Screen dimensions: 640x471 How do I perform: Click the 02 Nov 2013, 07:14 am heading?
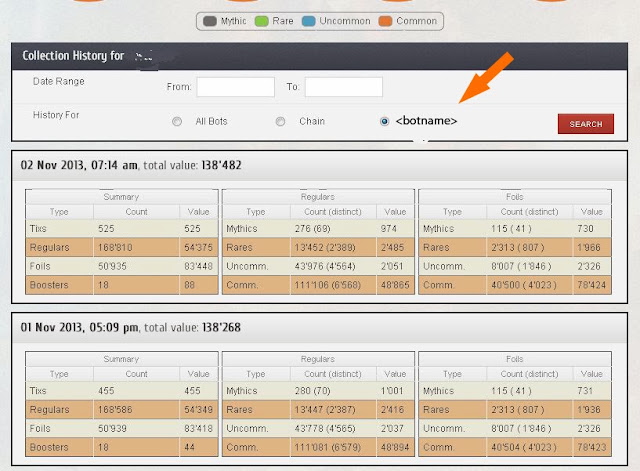coord(79,165)
